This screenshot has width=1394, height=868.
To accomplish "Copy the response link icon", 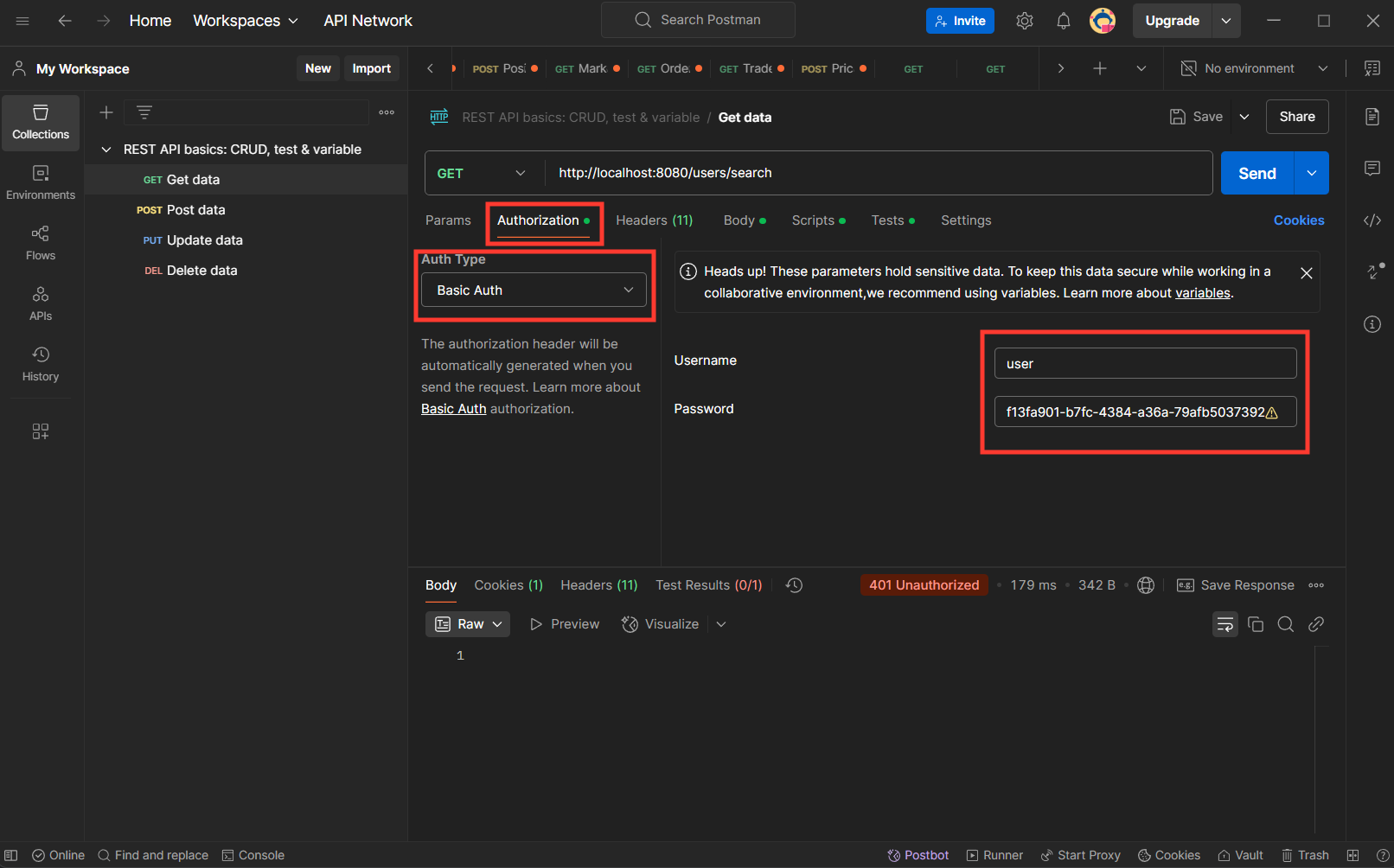I will coord(1316,624).
